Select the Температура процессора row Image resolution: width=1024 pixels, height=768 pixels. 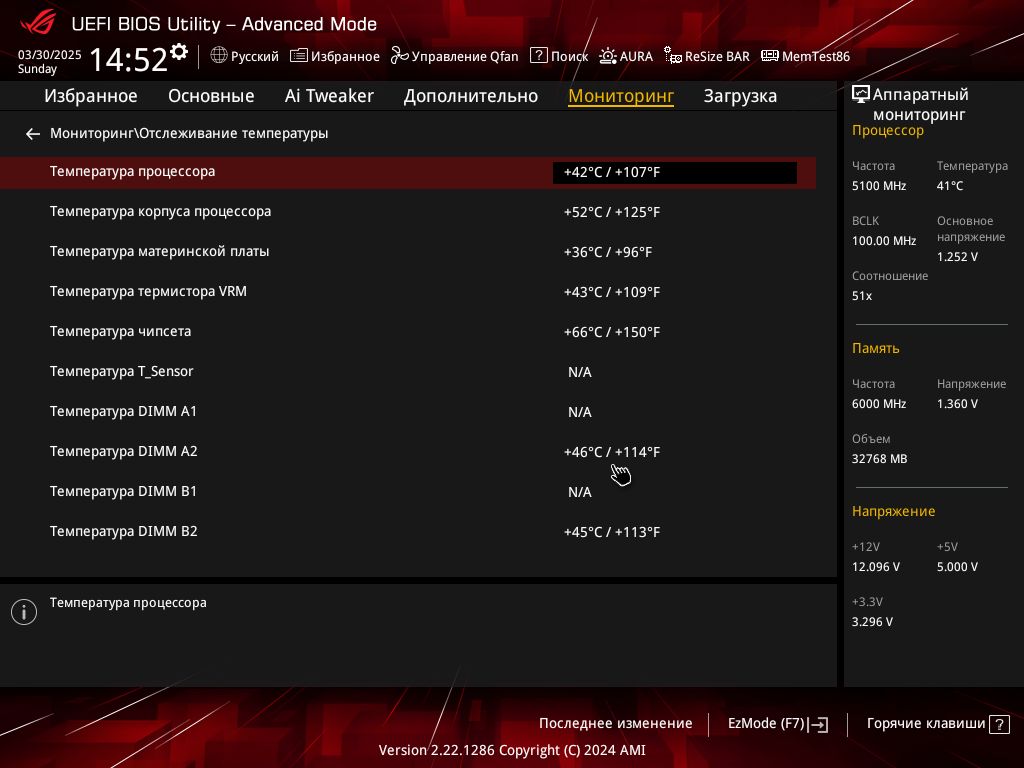408,172
